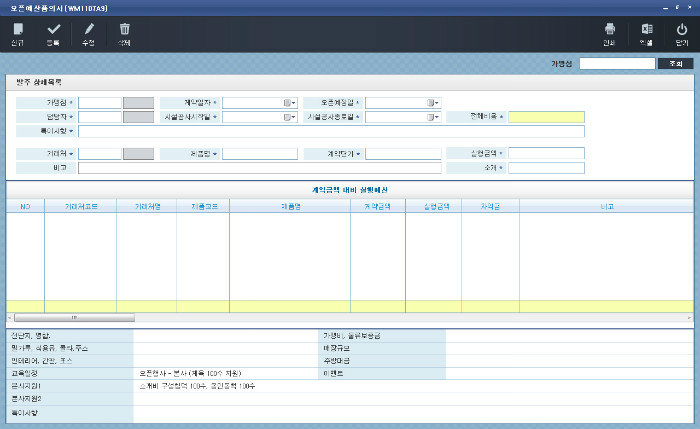Click the 제품명 column header in grid

tap(289, 206)
